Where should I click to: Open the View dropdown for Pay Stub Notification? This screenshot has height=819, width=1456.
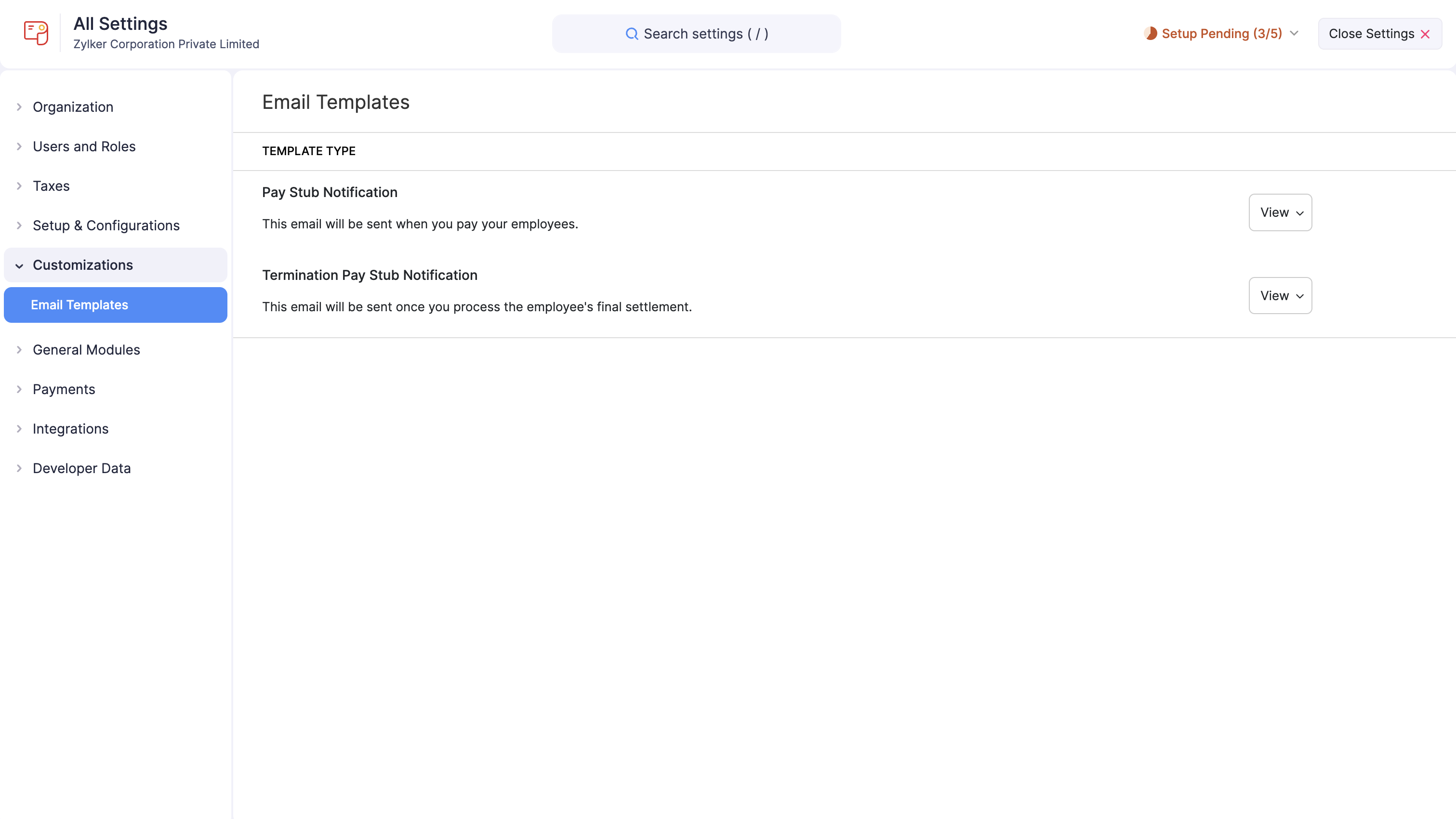1280,212
